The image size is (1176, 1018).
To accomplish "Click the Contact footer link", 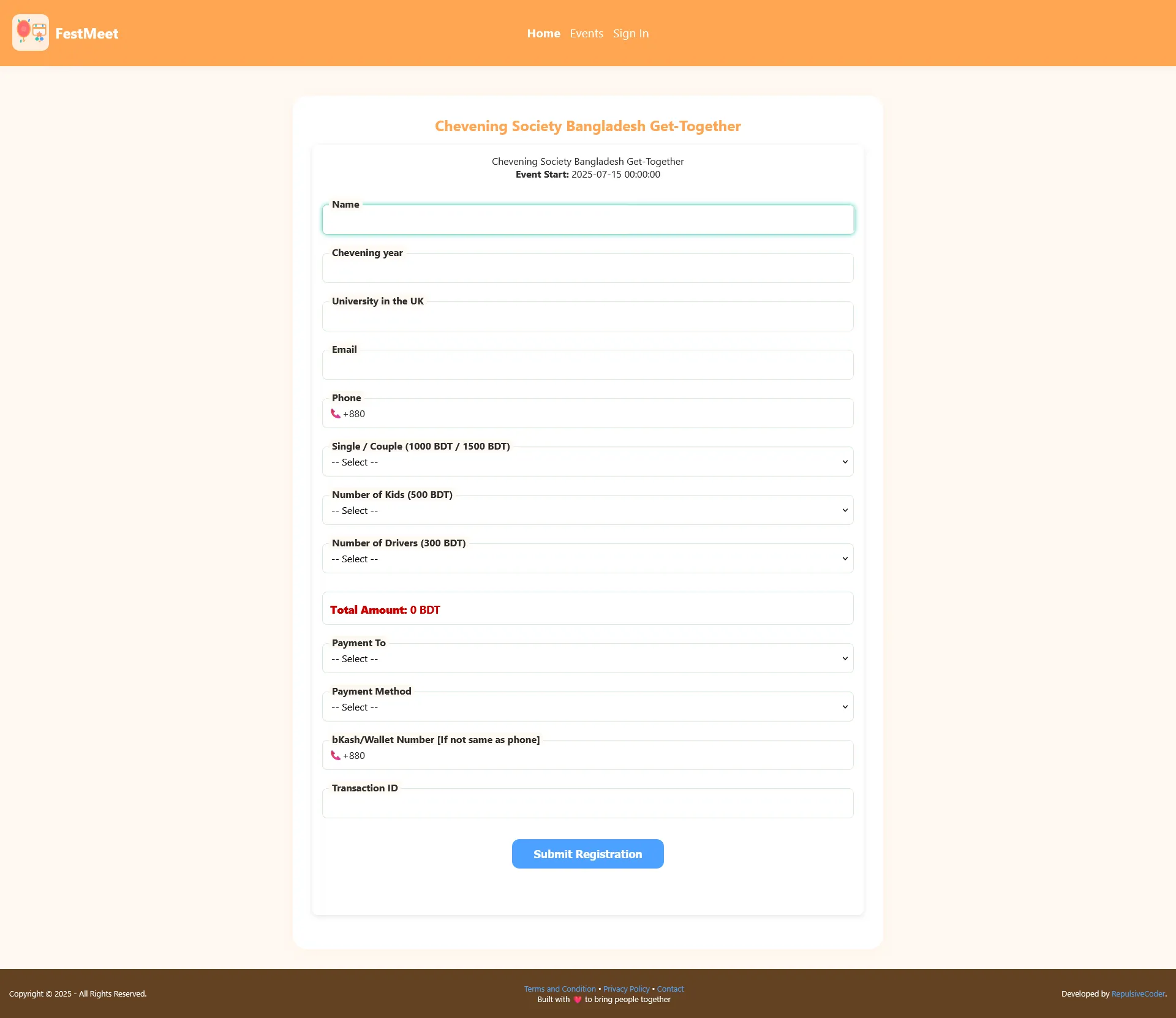I will (670, 989).
